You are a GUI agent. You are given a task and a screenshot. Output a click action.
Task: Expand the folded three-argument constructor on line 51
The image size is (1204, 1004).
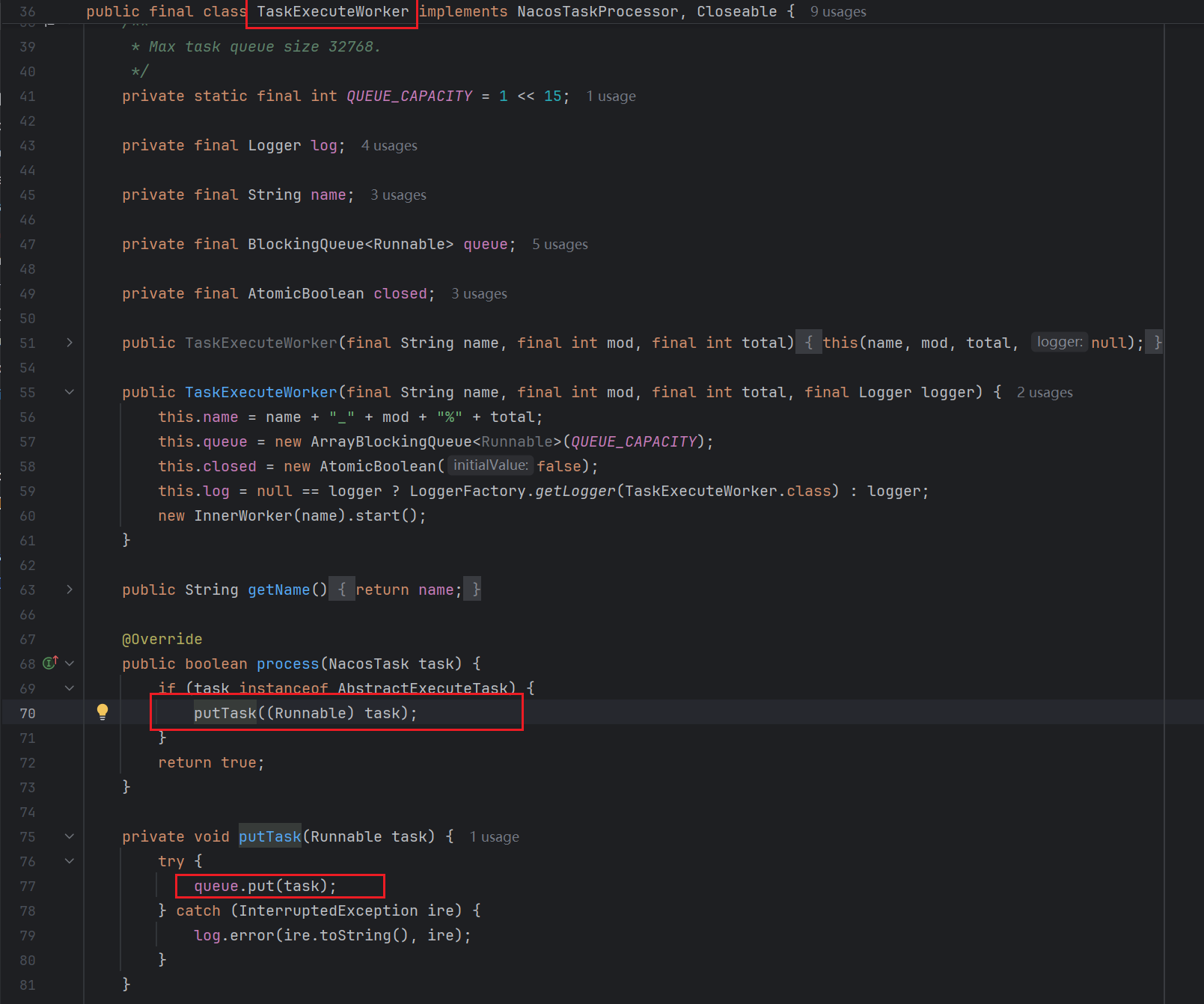point(70,343)
